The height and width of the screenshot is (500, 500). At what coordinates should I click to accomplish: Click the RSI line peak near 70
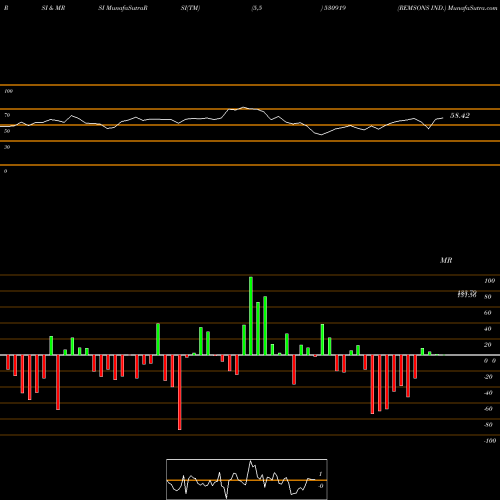pyautogui.click(x=244, y=107)
